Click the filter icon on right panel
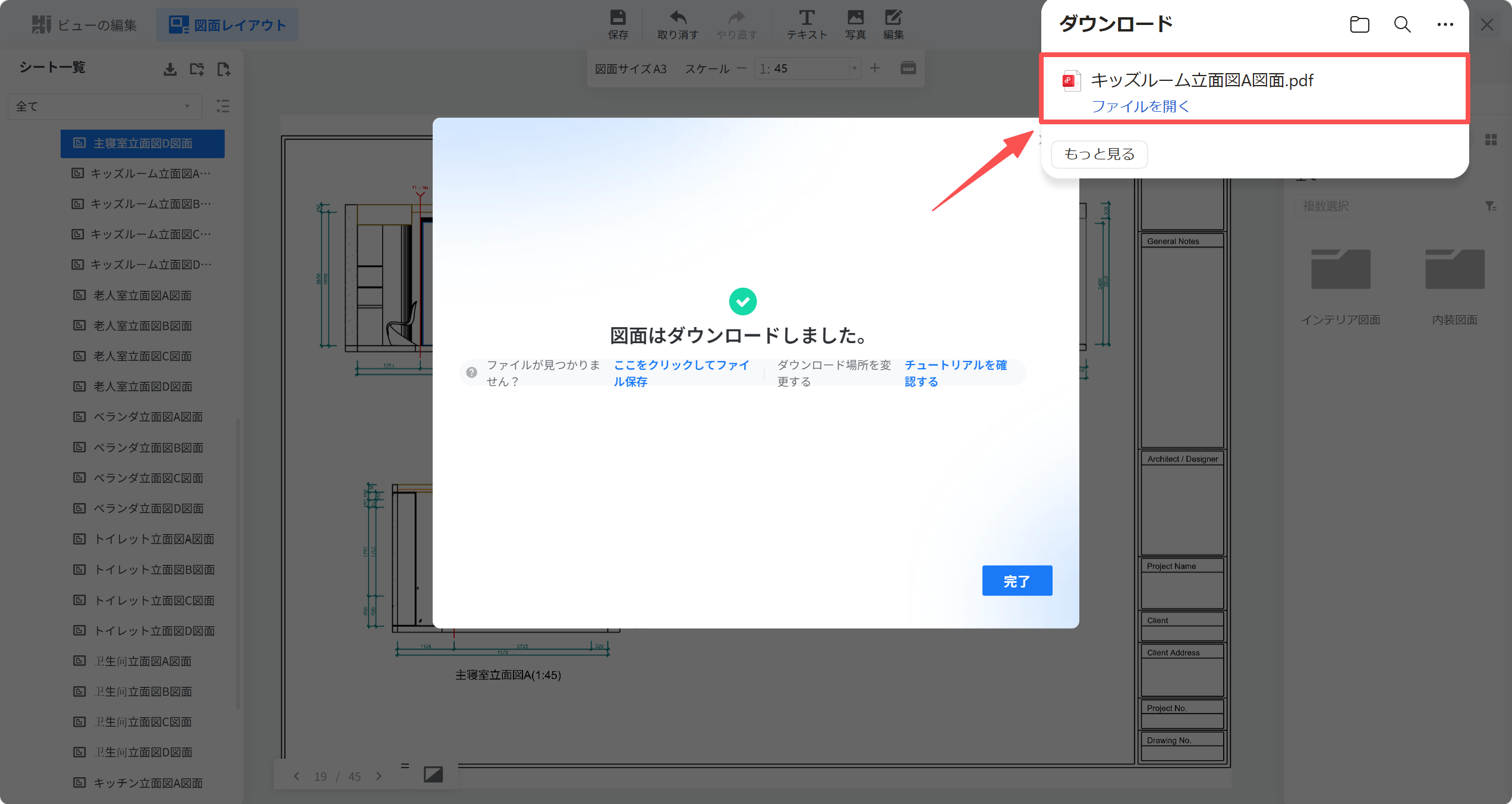 tap(1491, 206)
